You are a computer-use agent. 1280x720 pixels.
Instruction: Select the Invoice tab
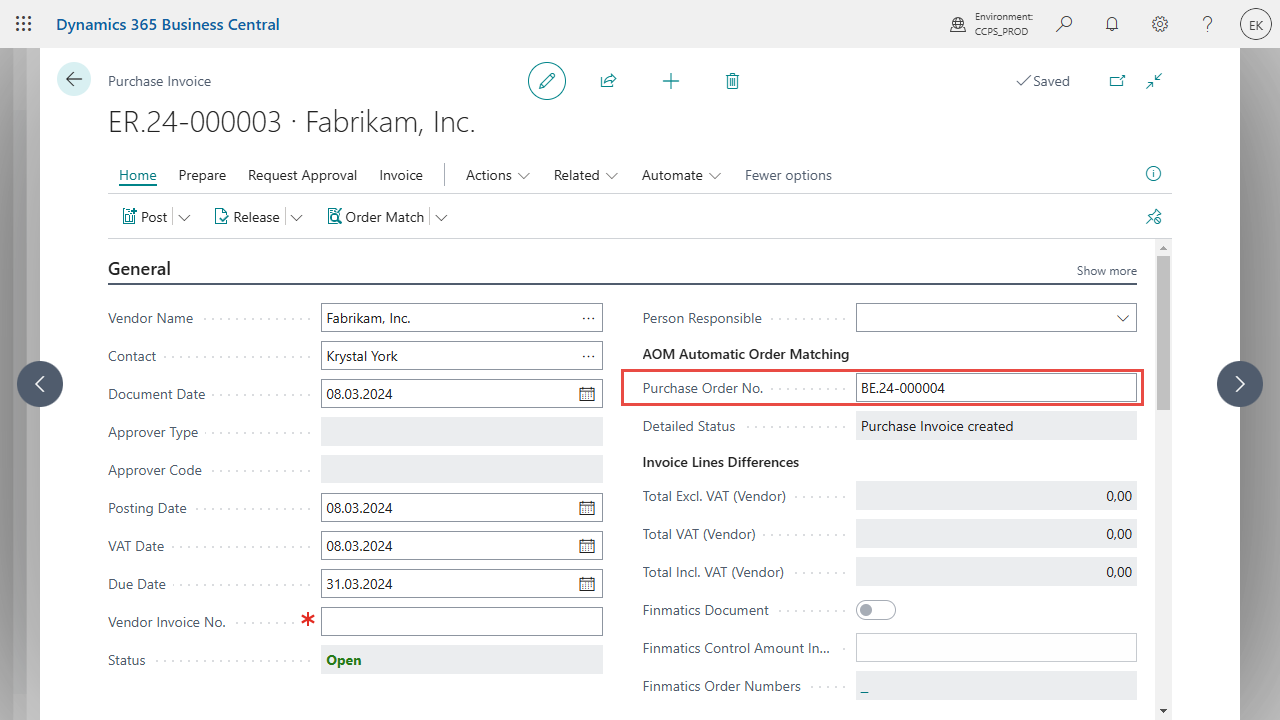[401, 175]
